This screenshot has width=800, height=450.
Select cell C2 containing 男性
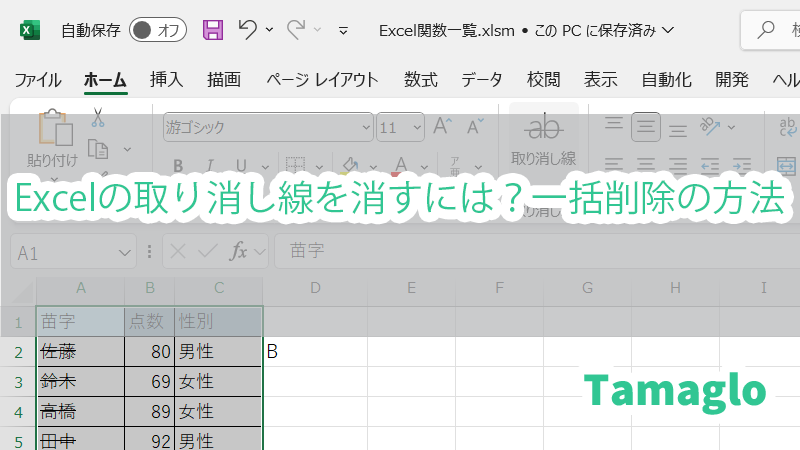click(x=218, y=351)
